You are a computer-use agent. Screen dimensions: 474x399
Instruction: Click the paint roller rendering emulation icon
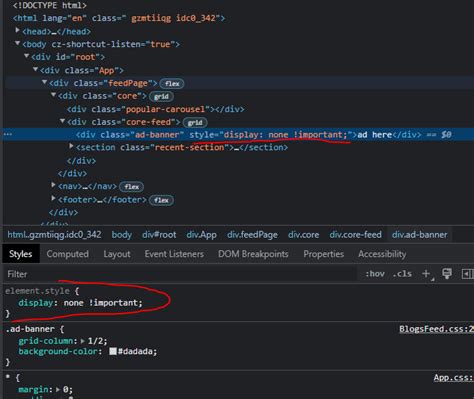click(447, 274)
